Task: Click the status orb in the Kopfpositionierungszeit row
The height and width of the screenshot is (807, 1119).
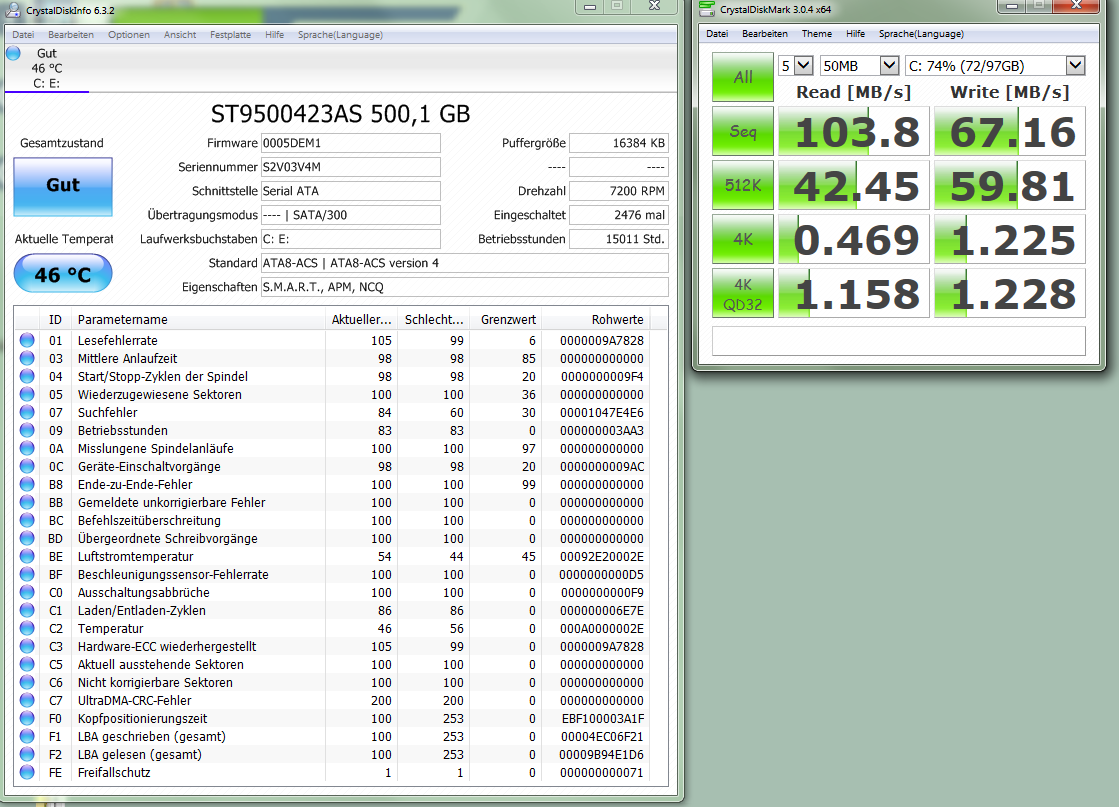Action: click(27, 719)
